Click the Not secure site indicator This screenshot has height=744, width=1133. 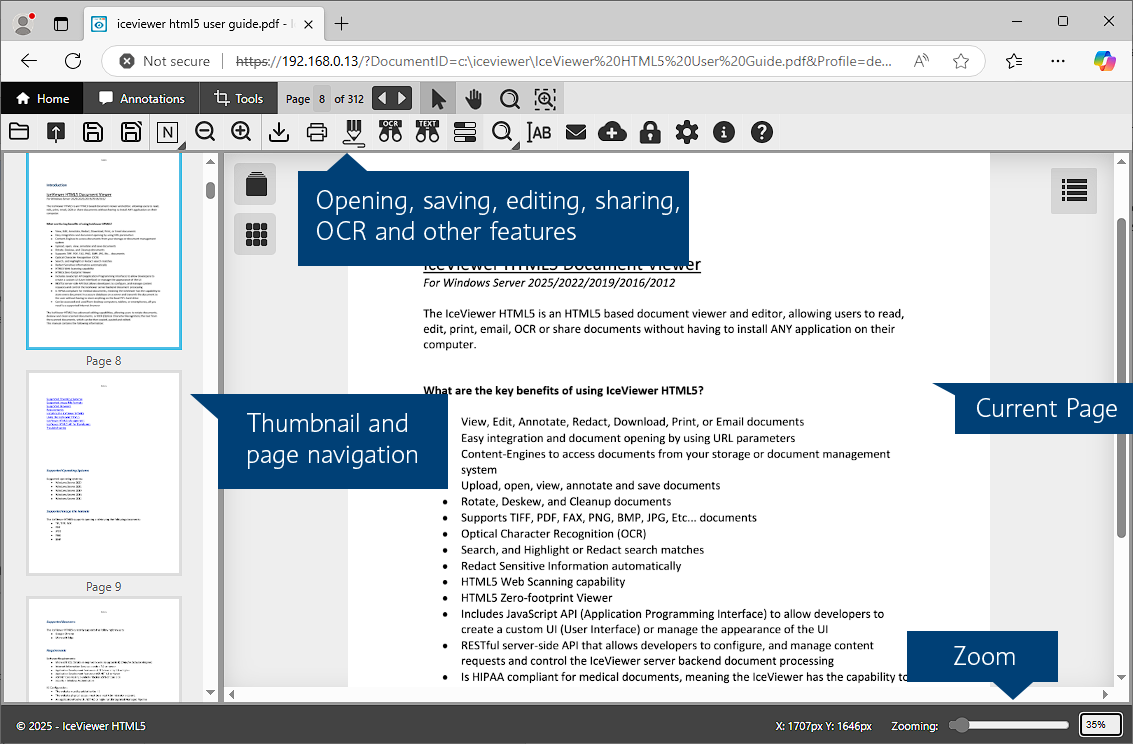pyautogui.click(x=165, y=61)
